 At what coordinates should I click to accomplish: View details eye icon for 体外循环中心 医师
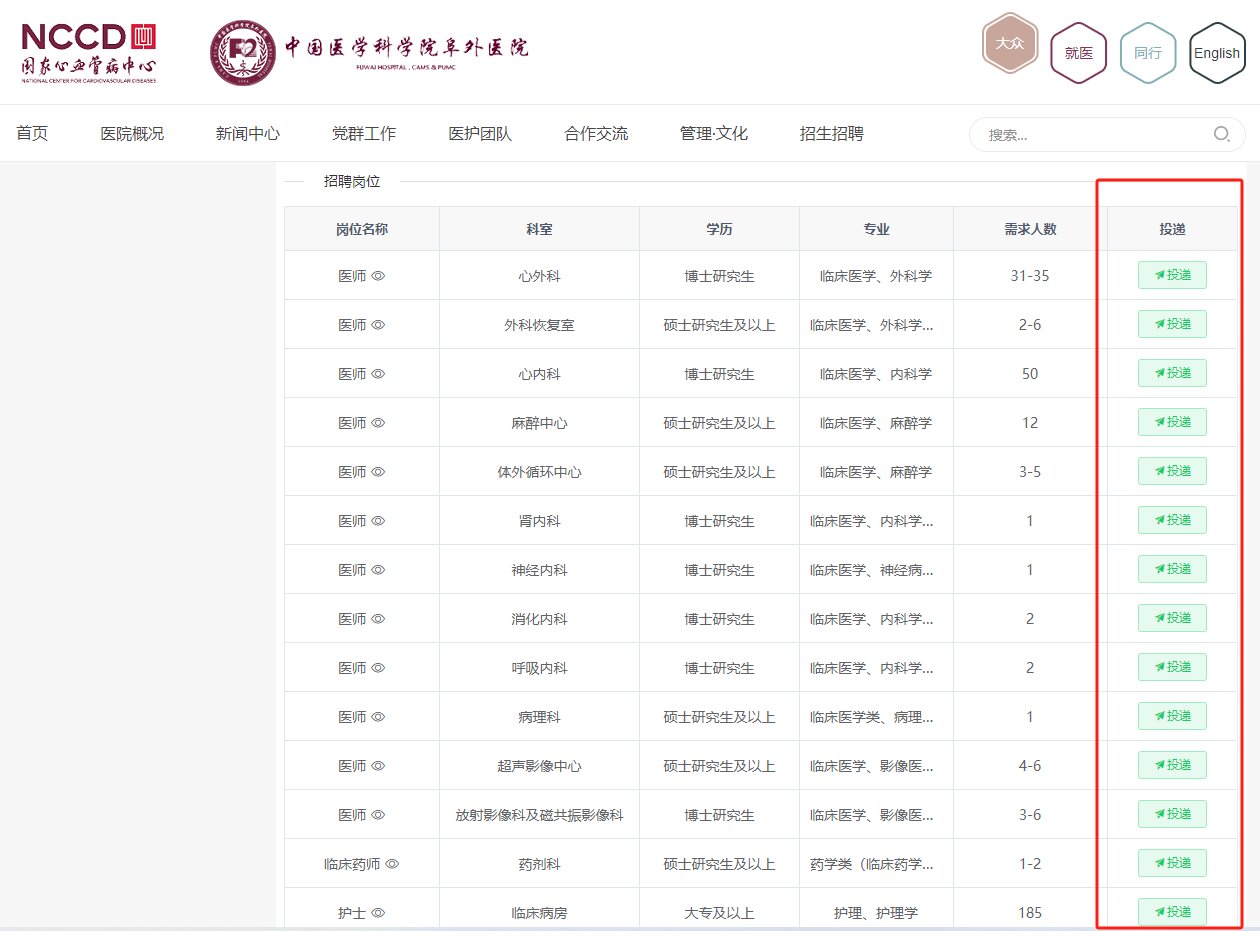[378, 472]
